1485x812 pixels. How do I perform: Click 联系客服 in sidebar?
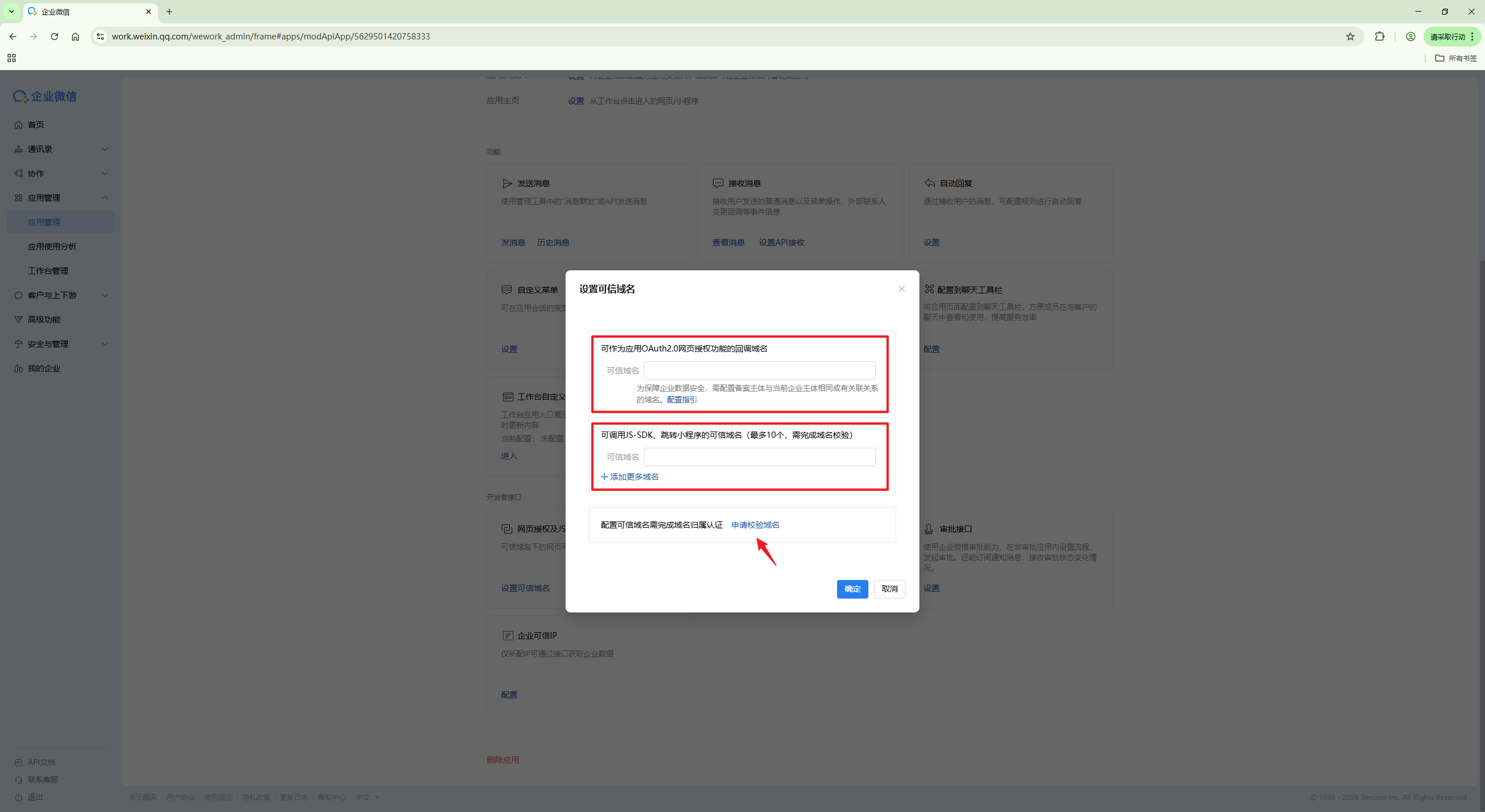click(x=43, y=780)
